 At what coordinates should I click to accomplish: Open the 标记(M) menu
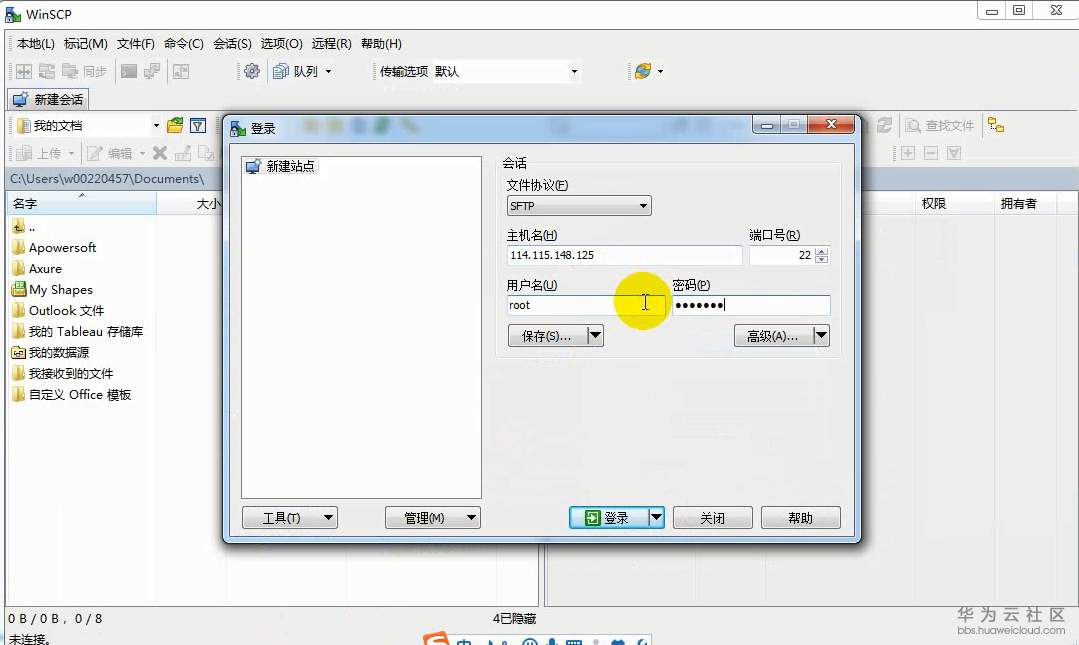pos(85,44)
